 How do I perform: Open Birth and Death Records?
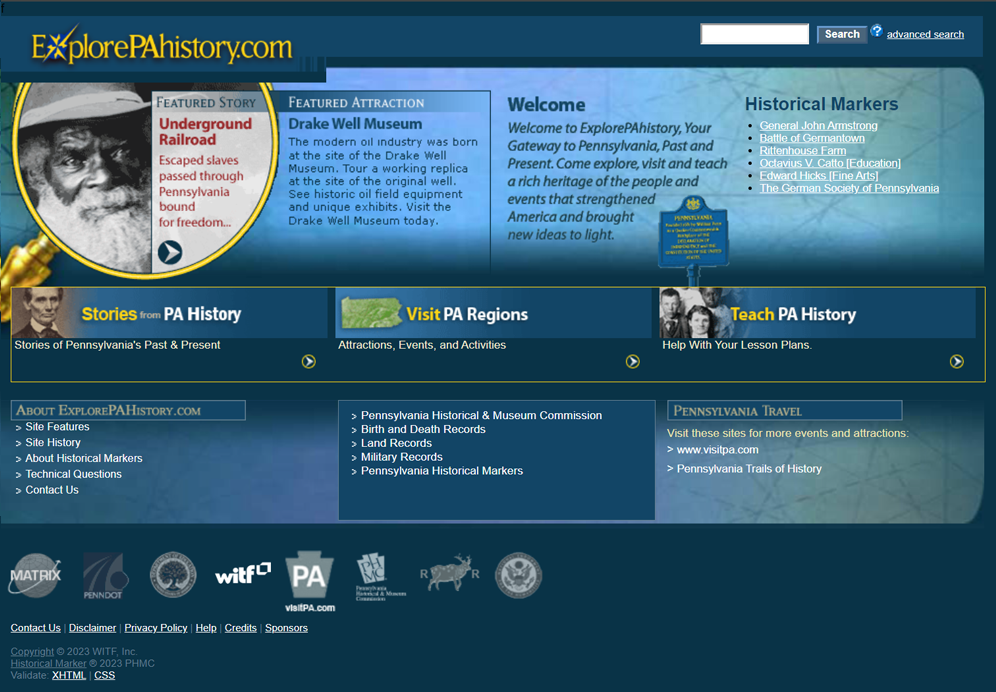pyautogui.click(x=423, y=430)
